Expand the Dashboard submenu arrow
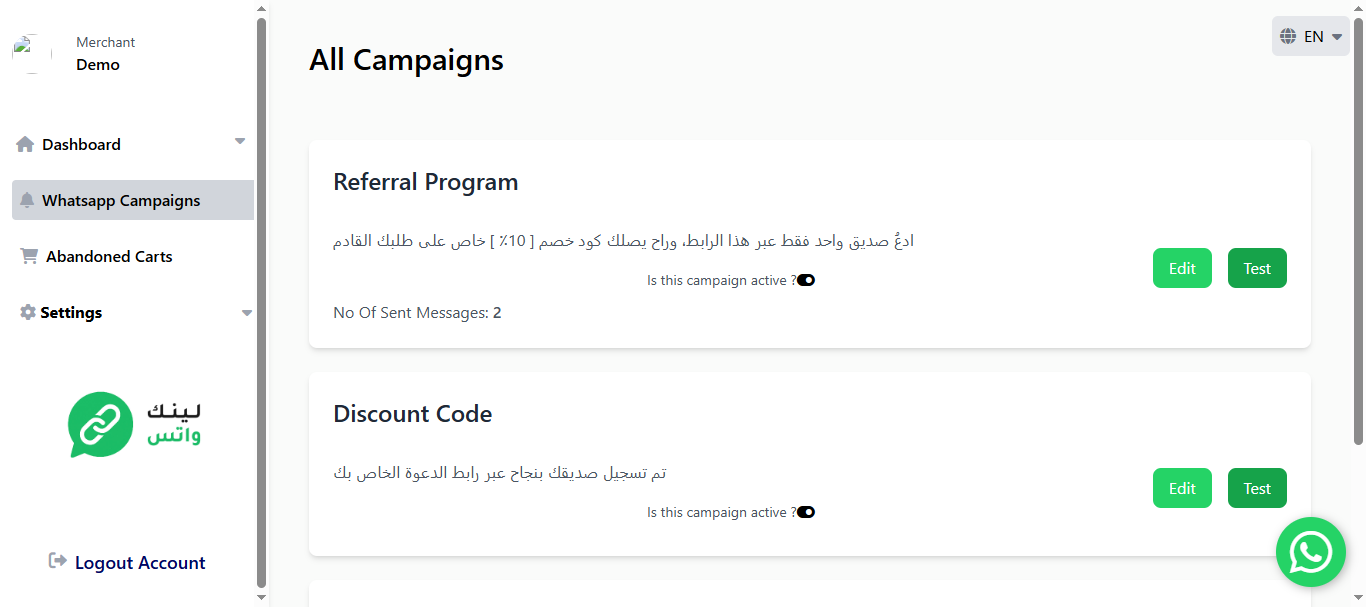This screenshot has width=1366, height=607. click(240, 141)
